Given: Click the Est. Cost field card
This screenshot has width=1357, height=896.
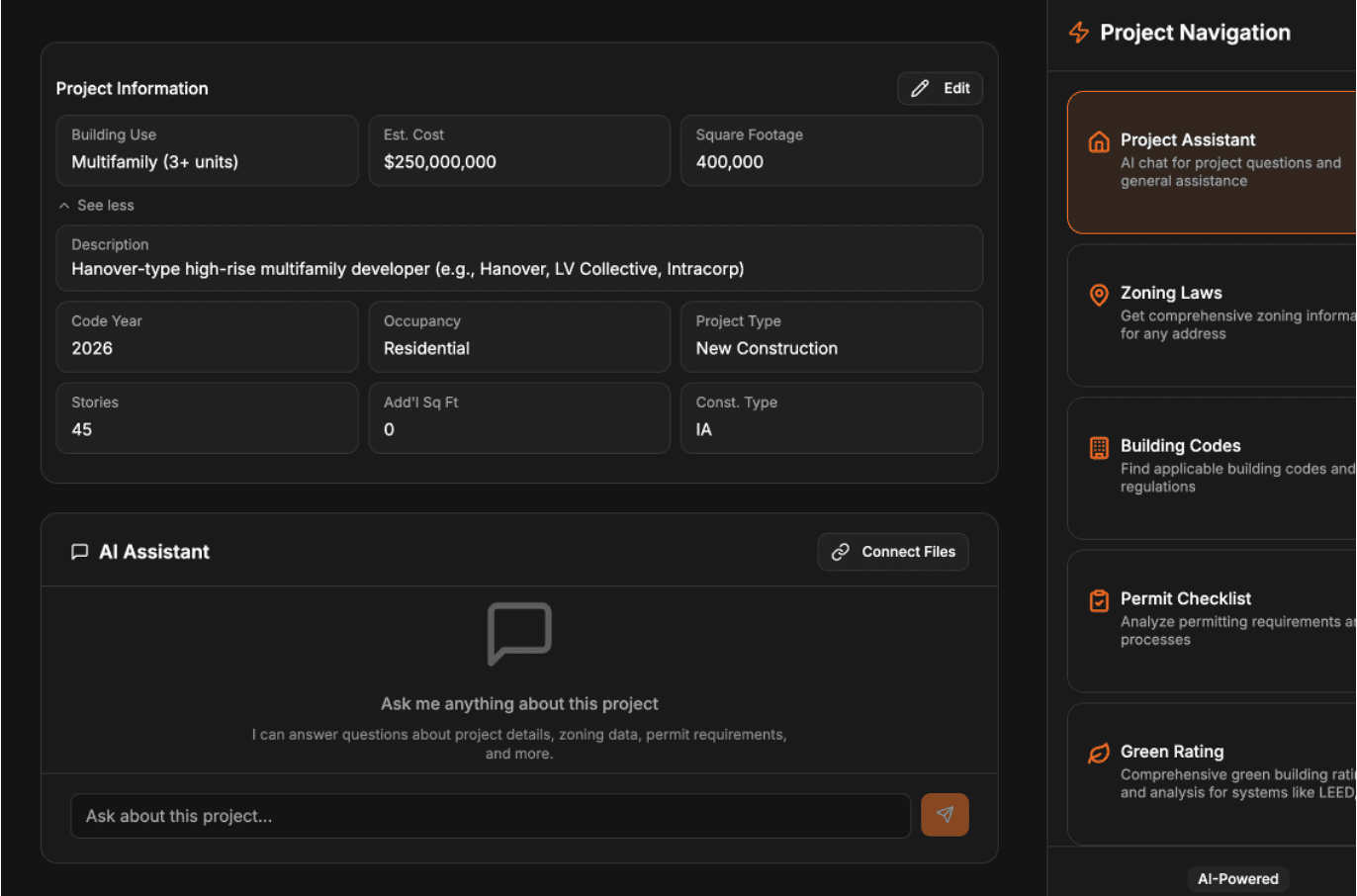Looking at the screenshot, I should (x=518, y=150).
